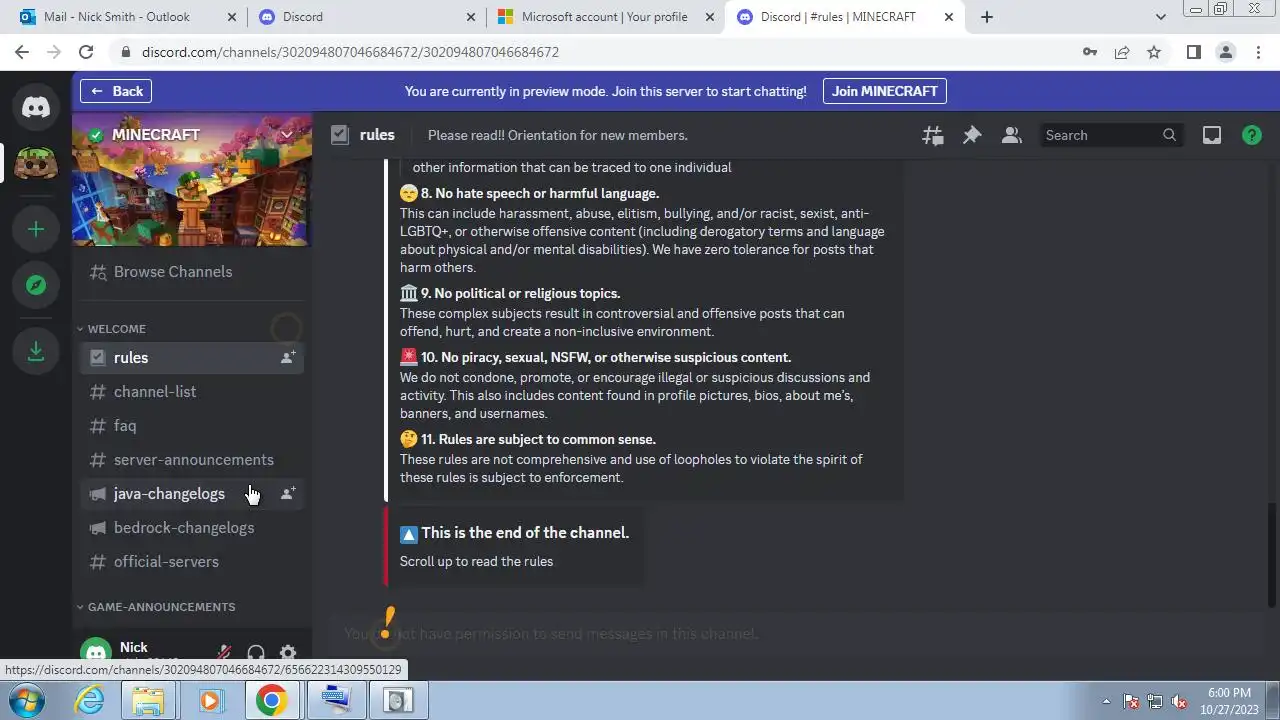Viewport: 1280px width, 720px height.
Task: Reload the page
Action: (x=86, y=52)
